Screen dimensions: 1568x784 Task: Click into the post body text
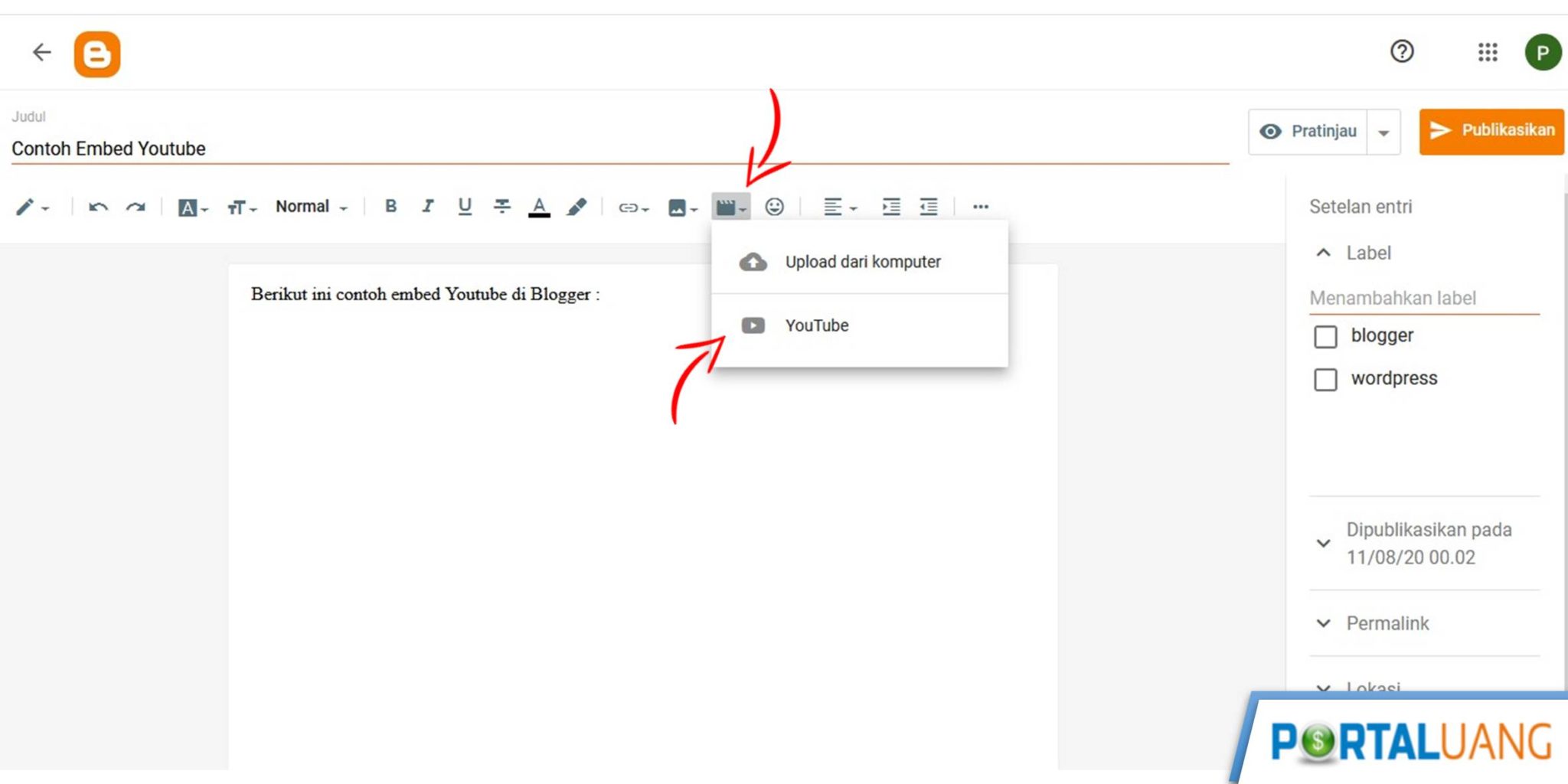425,294
